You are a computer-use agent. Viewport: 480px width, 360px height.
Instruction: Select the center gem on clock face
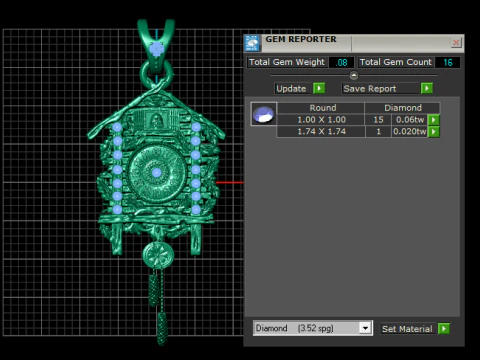156,173
